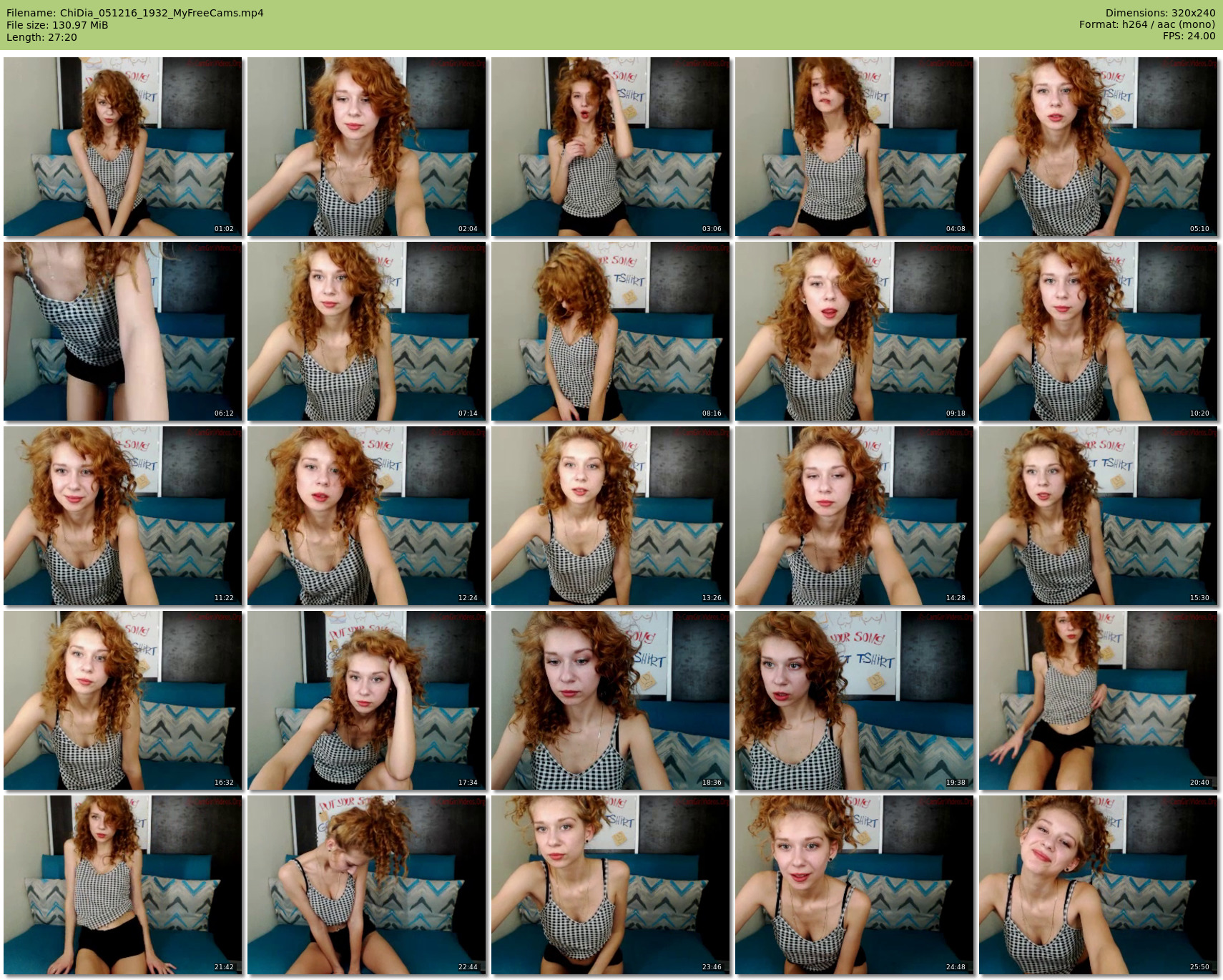Select the thumbnail marked 22:44
Image resolution: width=1223 pixels, height=980 pixels.
[367, 885]
